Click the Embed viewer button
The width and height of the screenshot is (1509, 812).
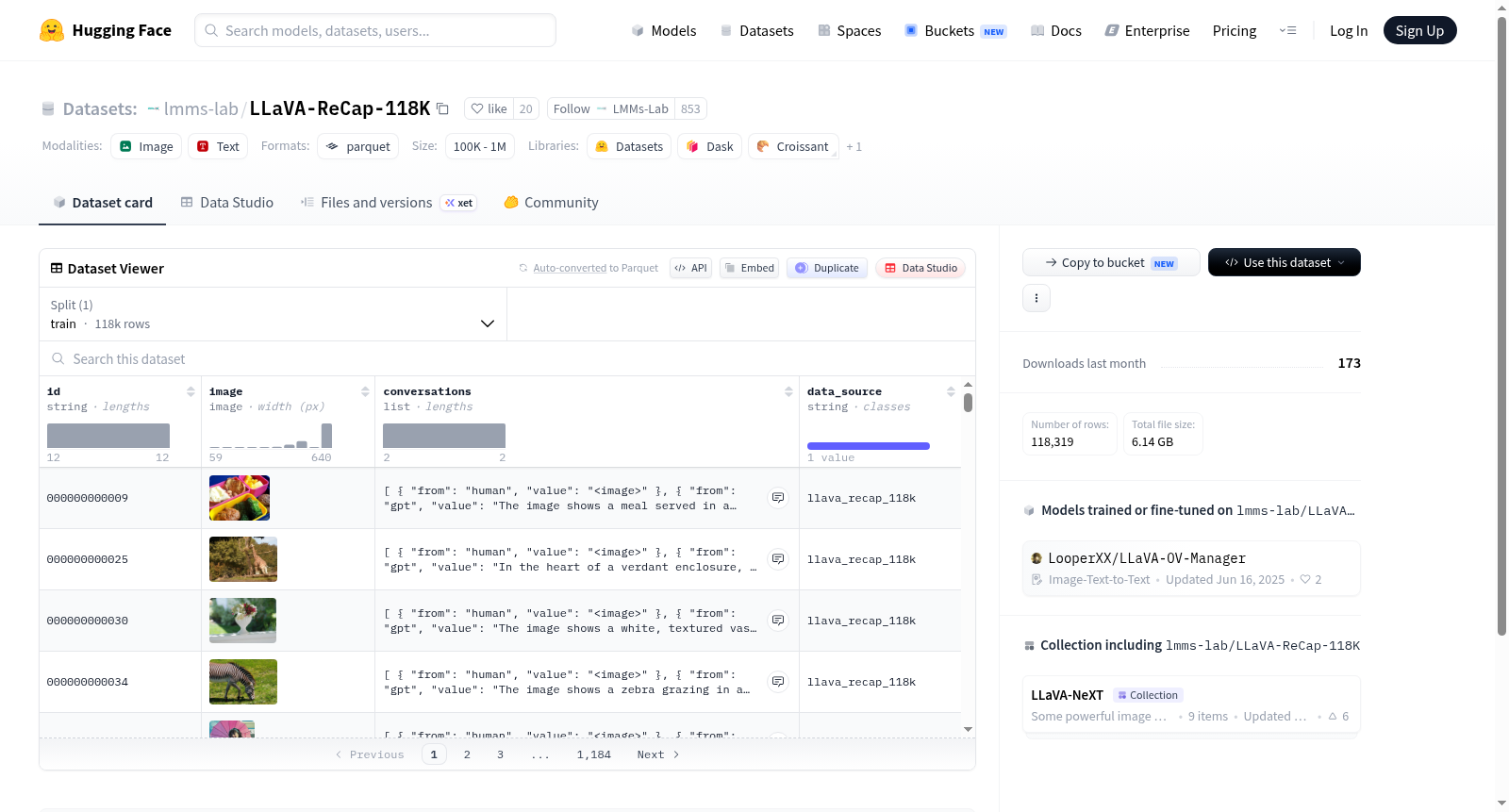750,268
